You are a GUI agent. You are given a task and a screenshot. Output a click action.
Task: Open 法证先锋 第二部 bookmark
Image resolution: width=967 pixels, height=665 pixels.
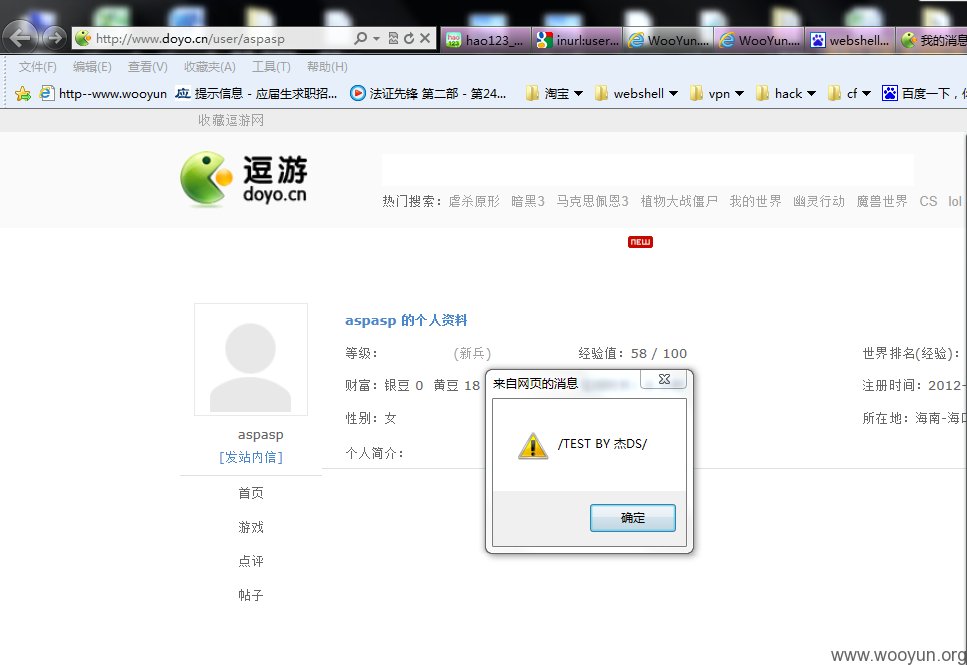428,94
